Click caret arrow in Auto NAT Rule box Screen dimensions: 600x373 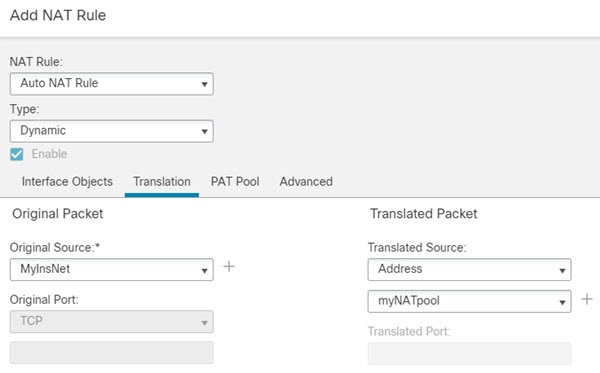click(x=204, y=84)
